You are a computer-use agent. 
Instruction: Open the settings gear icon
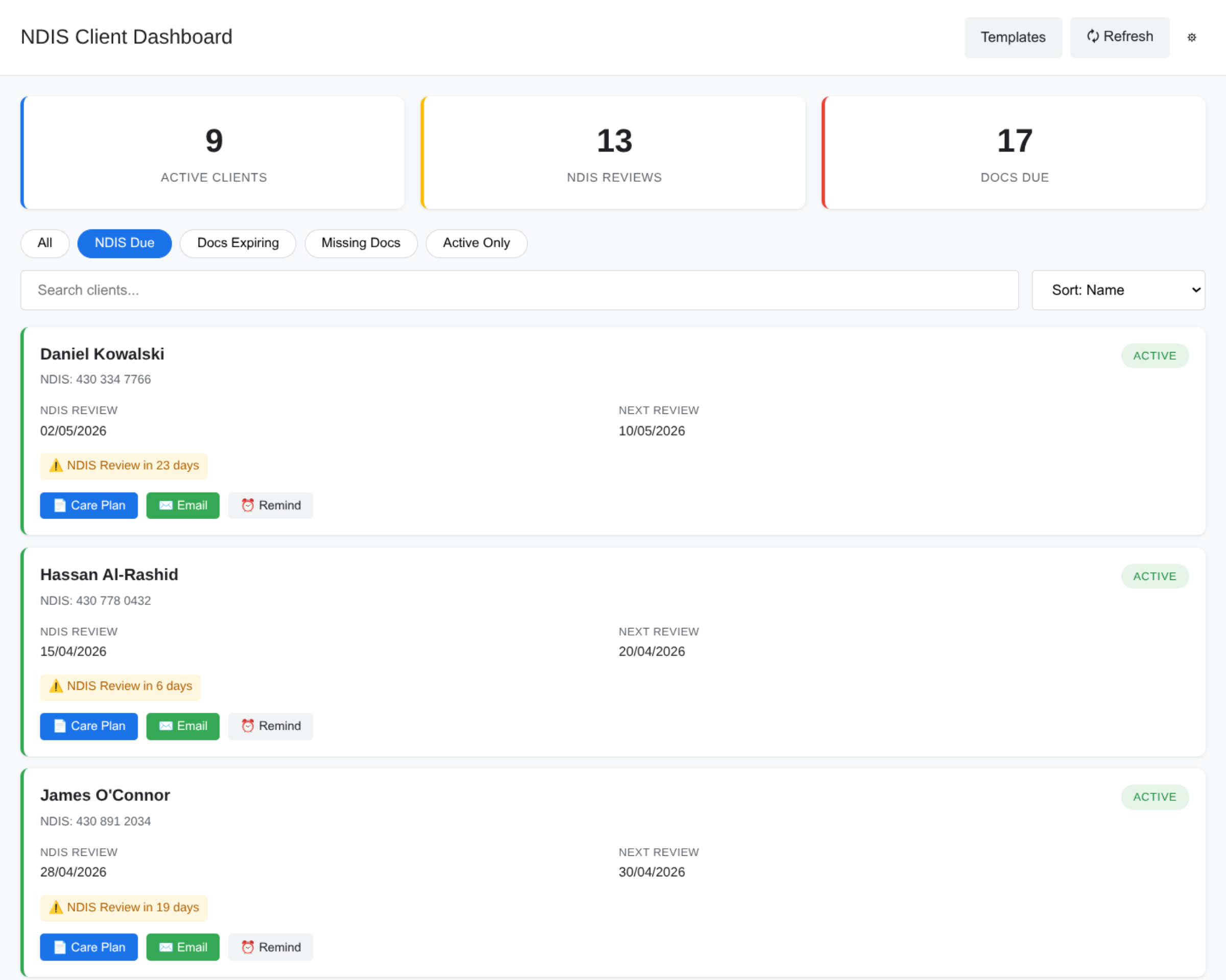[x=1192, y=37]
